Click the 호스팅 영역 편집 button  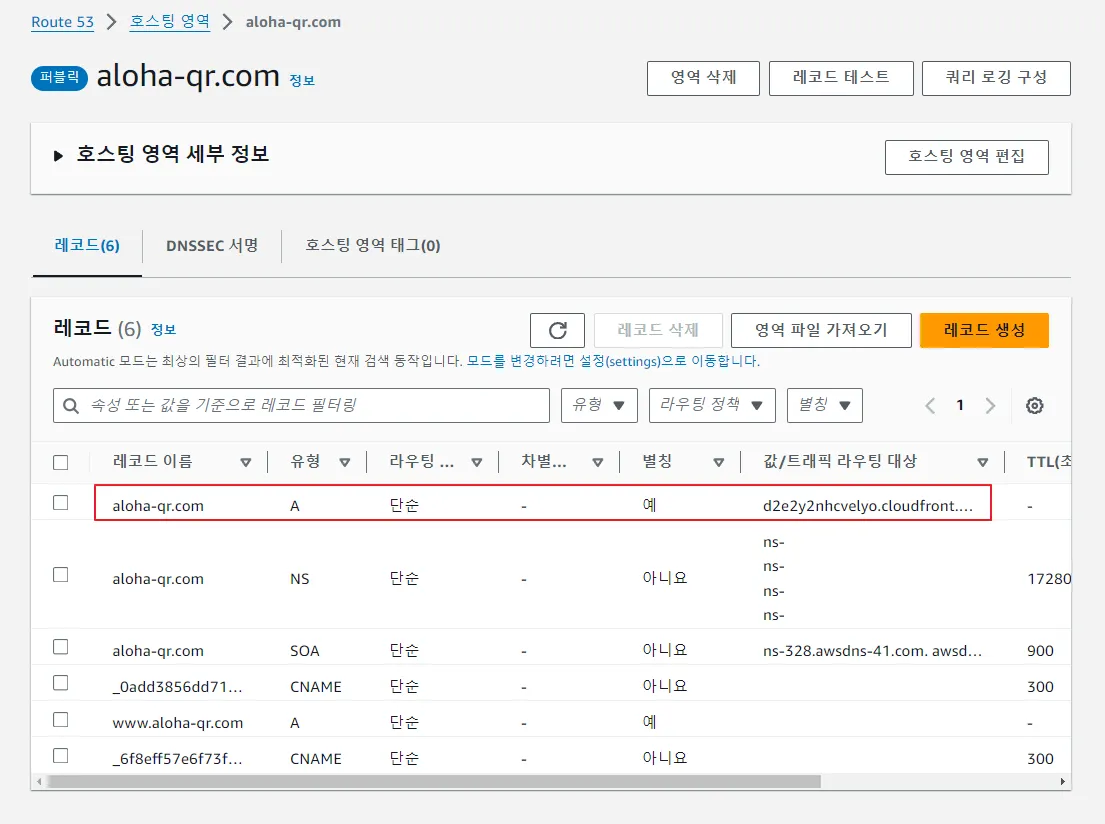966,157
